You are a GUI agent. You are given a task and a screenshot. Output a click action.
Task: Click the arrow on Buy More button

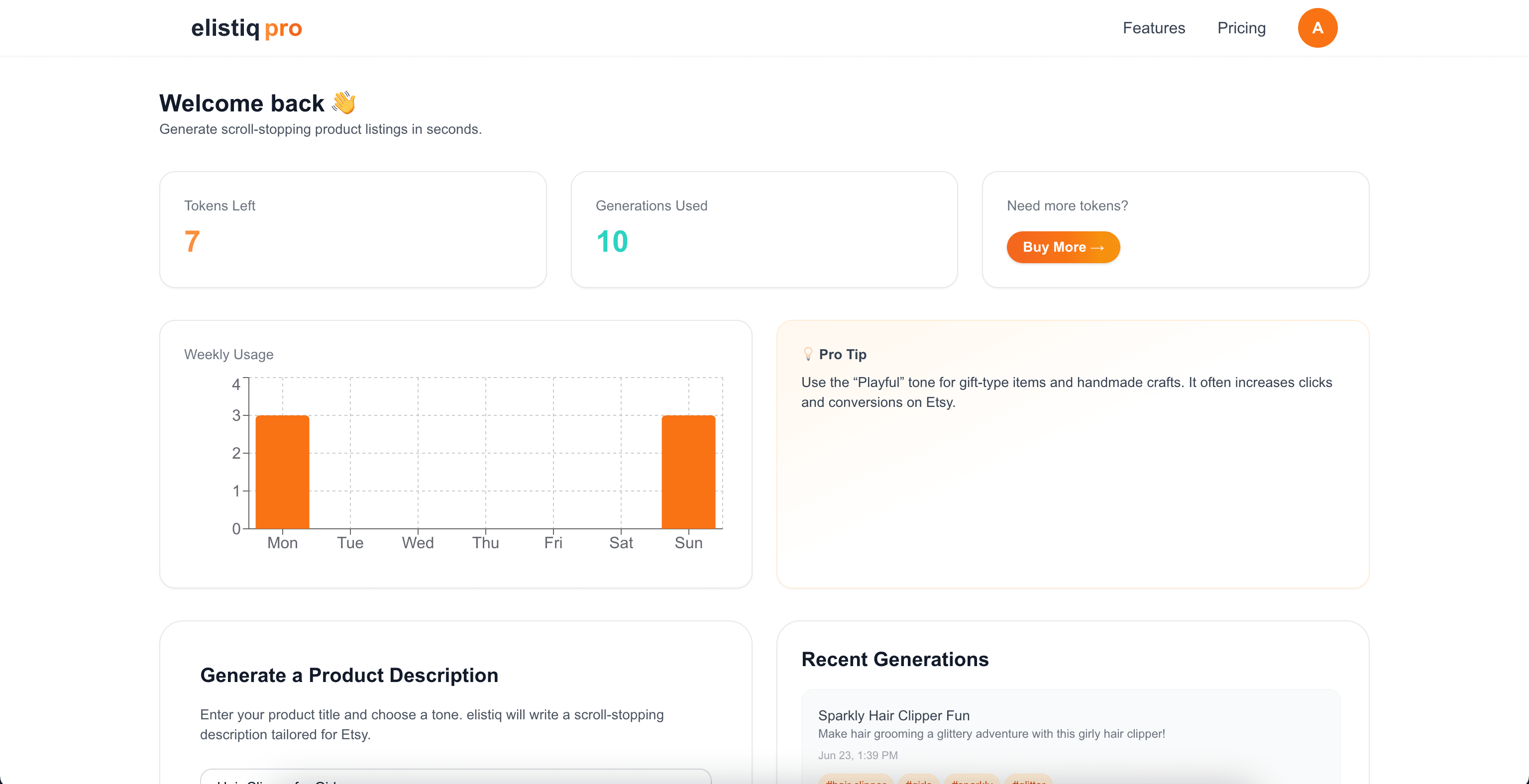pos(1097,247)
